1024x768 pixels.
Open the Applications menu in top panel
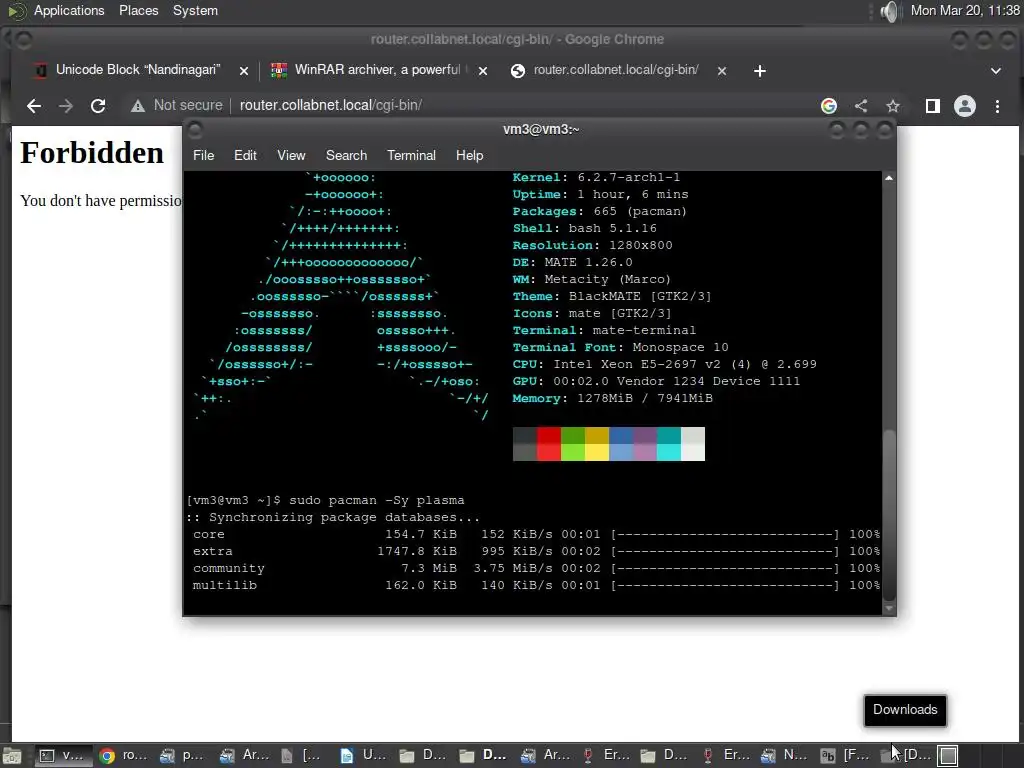pyautogui.click(x=69, y=10)
